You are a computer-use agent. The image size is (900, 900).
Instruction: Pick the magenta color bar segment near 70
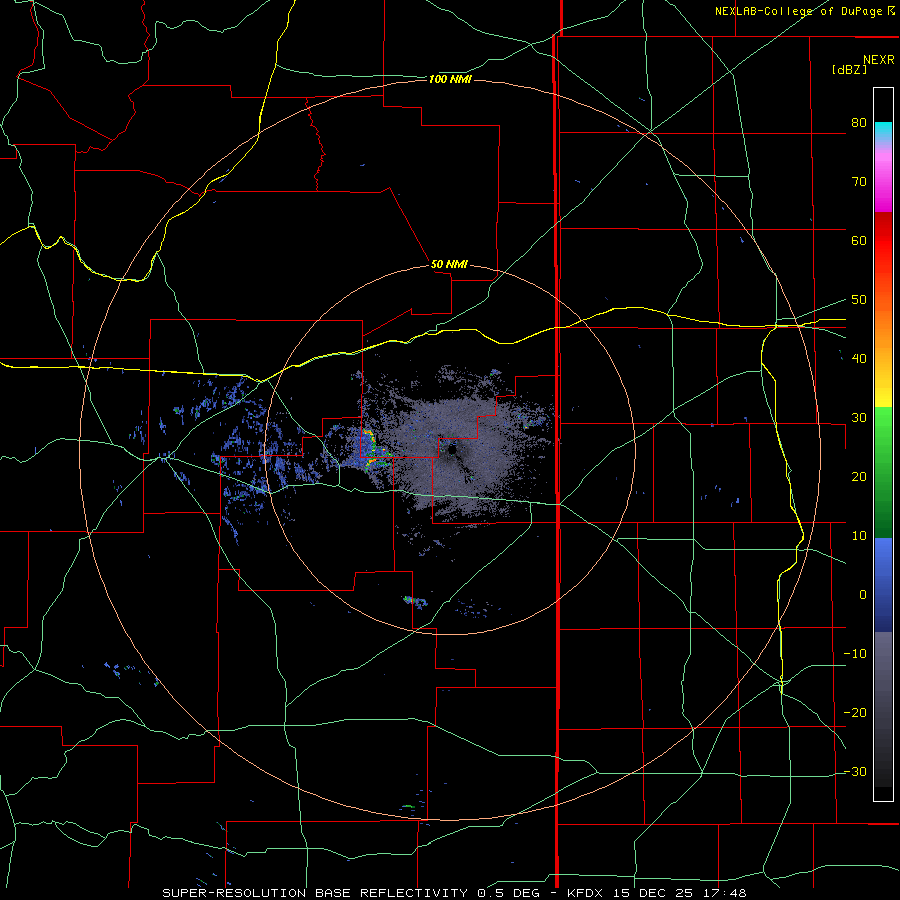883,189
